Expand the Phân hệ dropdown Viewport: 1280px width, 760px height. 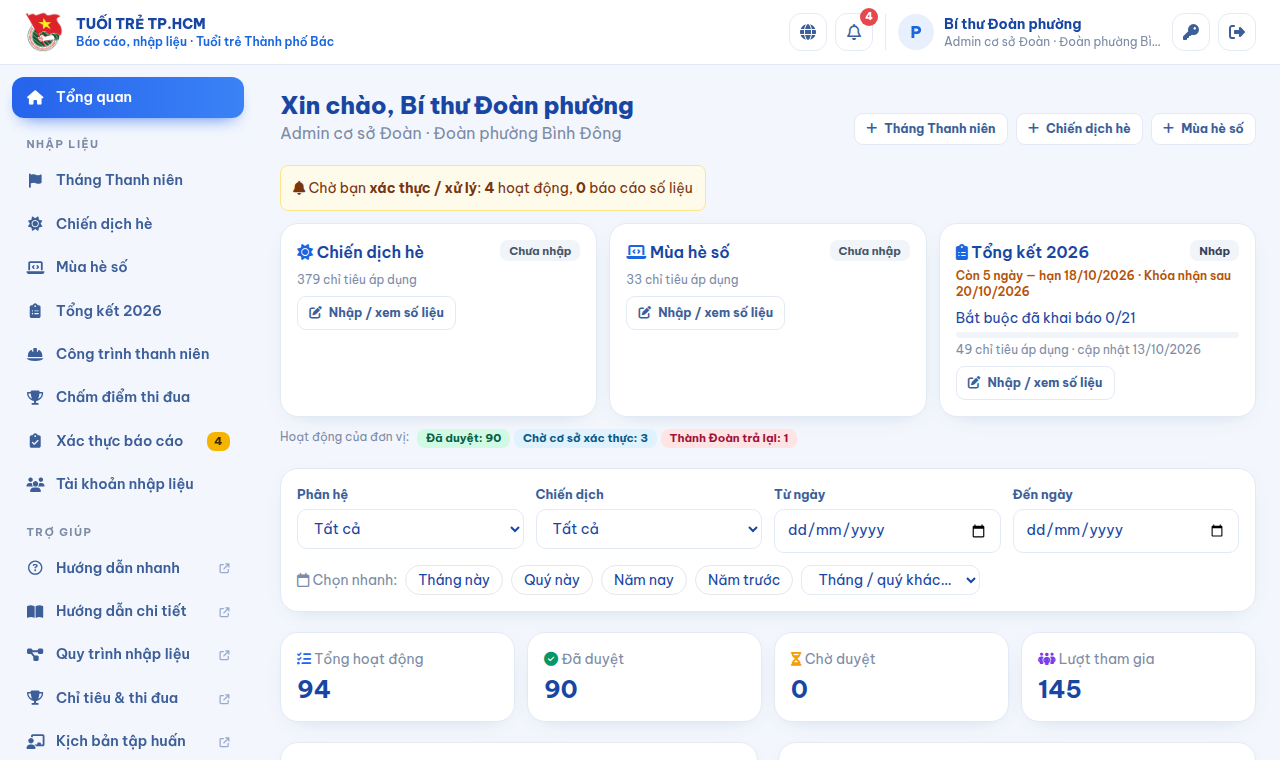(410, 529)
